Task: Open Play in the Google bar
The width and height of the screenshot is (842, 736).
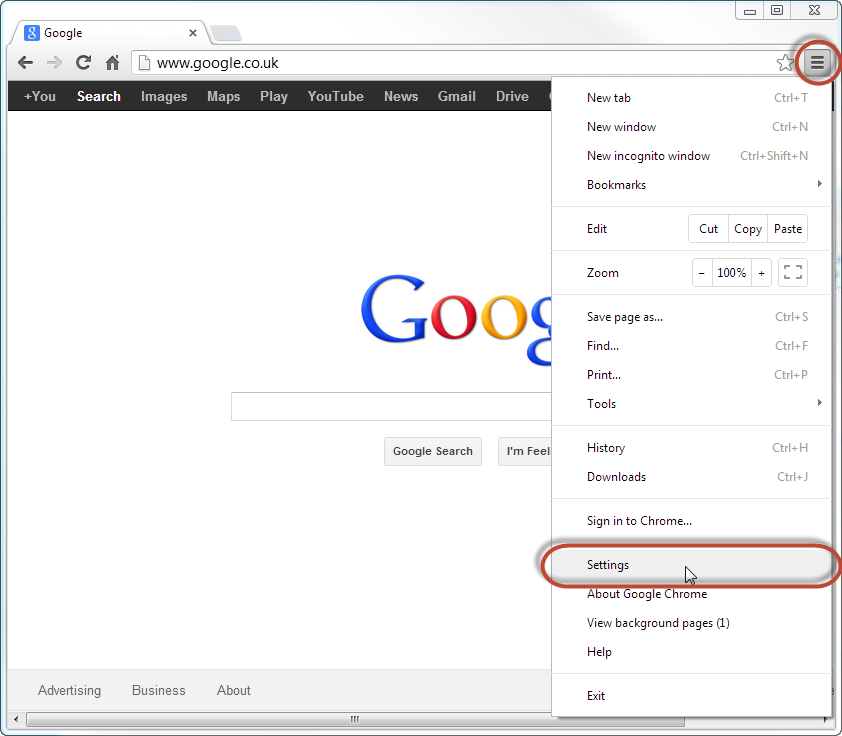Action: (274, 96)
